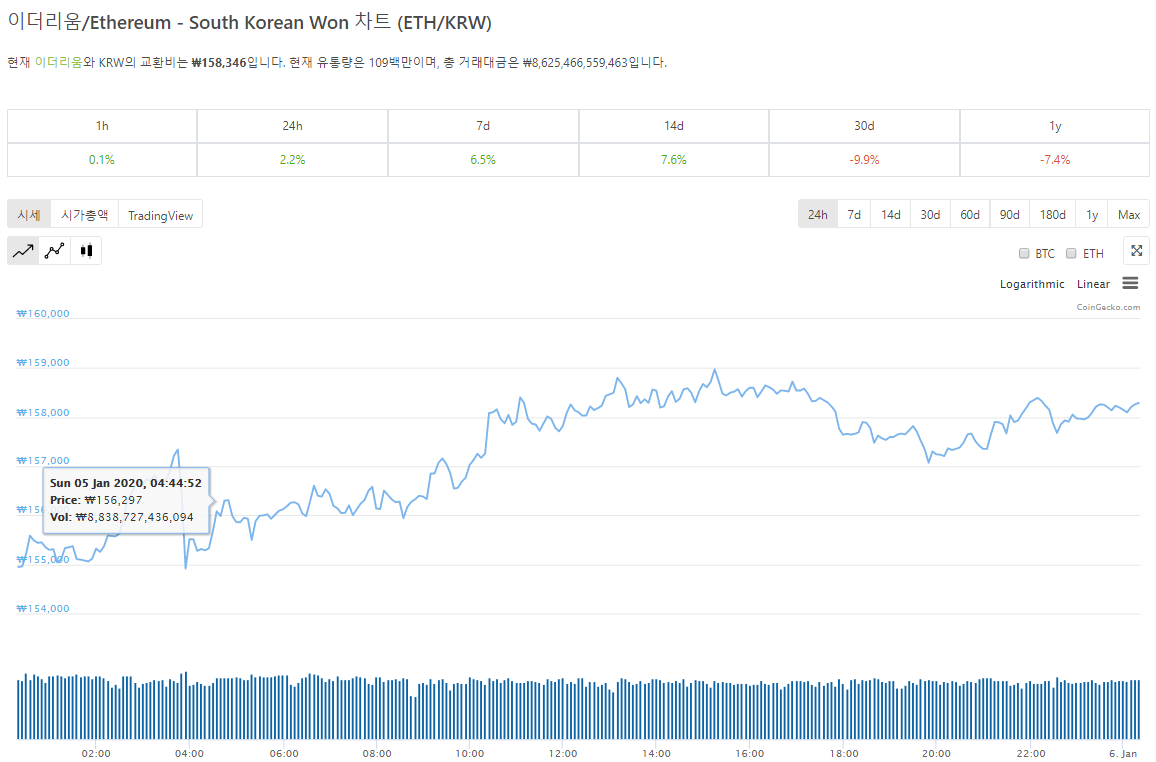Viewport: 1156px width, 762px height.
Task: Show the Max time range
Action: [1129, 215]
